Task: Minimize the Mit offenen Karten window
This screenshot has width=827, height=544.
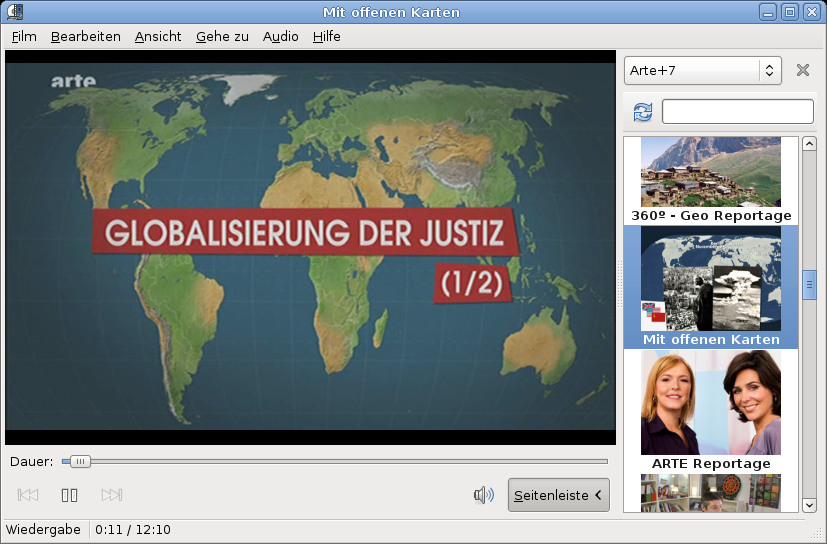Action: coord(768,12)
